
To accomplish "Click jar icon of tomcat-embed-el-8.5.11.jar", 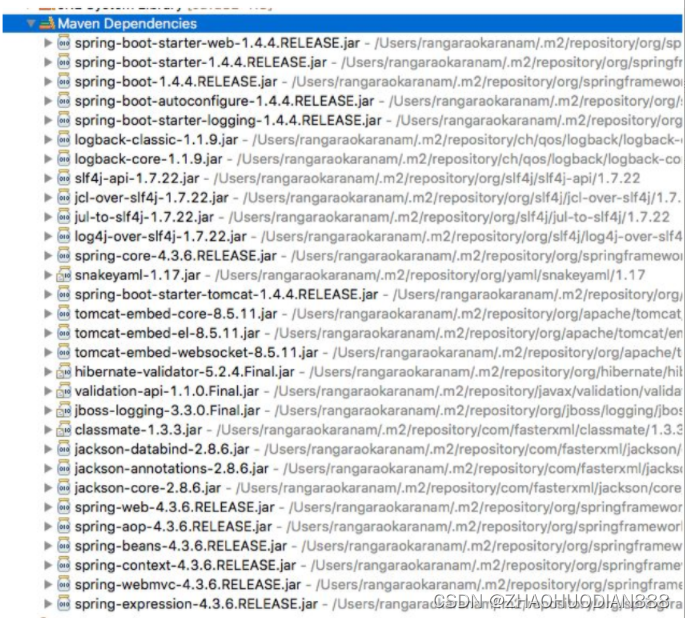I will (x=64, y=333).
